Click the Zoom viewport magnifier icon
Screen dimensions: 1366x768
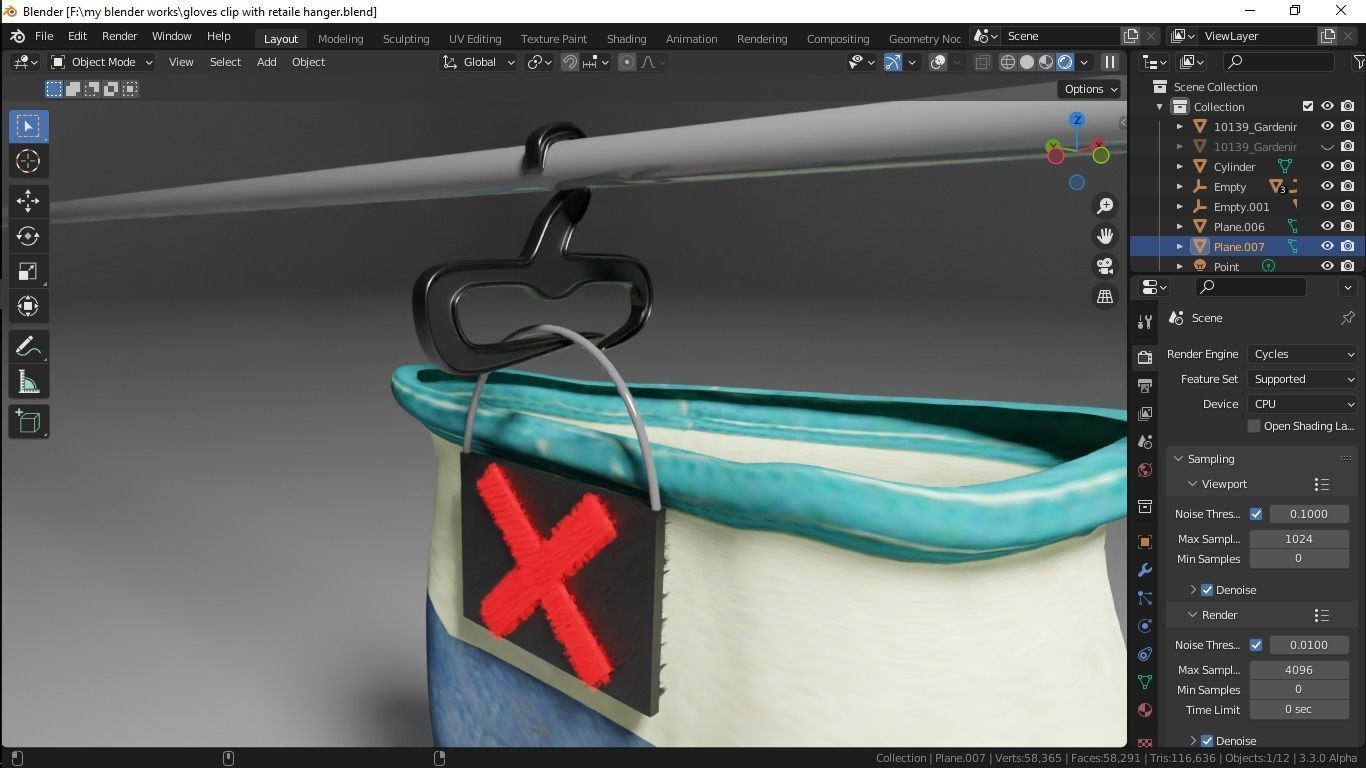coord(1105,206)
